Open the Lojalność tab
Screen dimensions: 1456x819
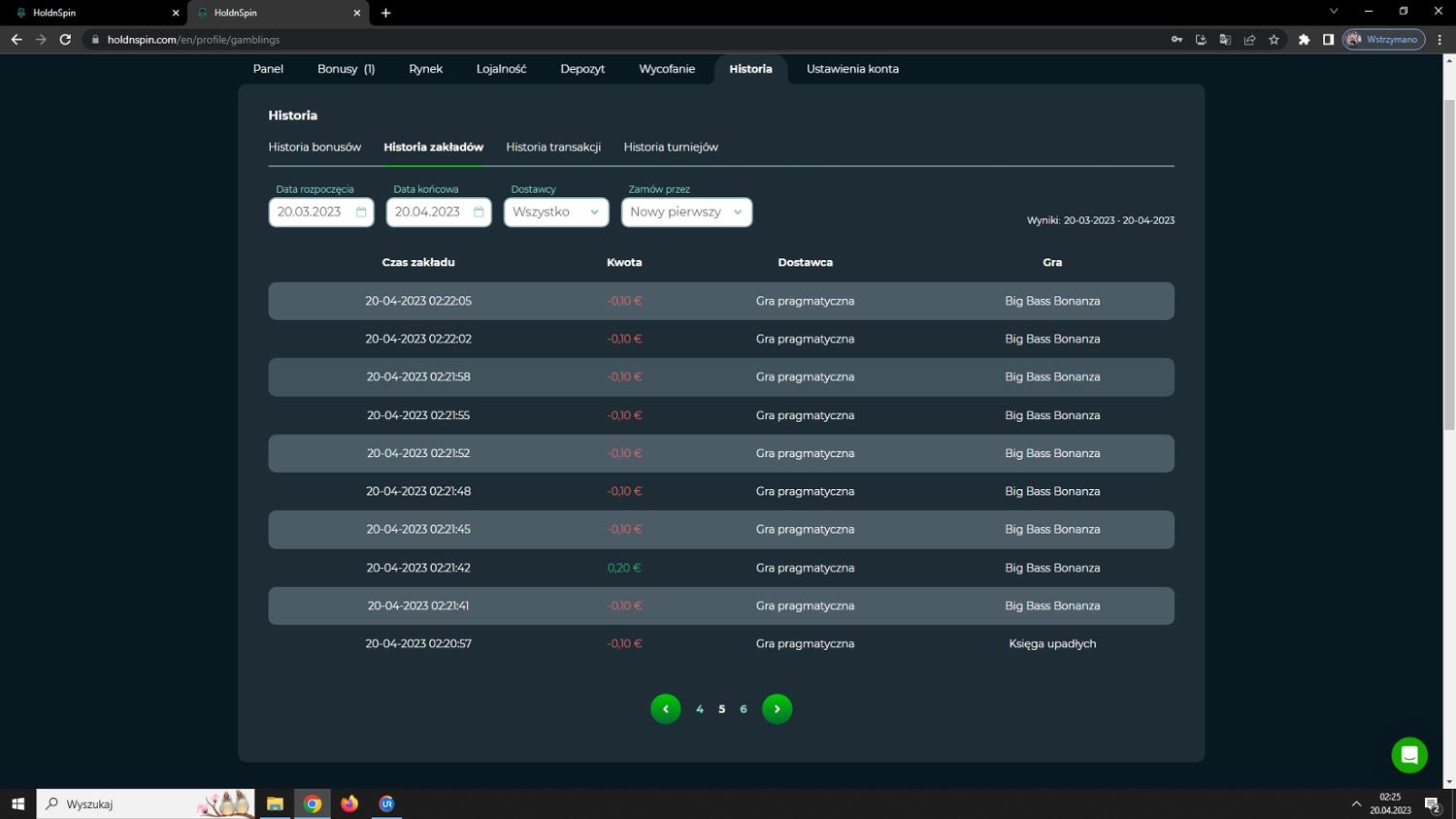coord(501,69)
